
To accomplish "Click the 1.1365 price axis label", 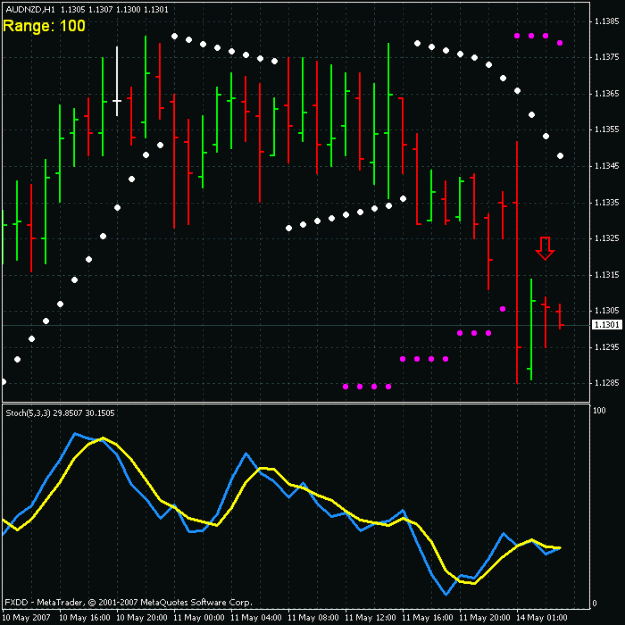I will click(607, 94).
